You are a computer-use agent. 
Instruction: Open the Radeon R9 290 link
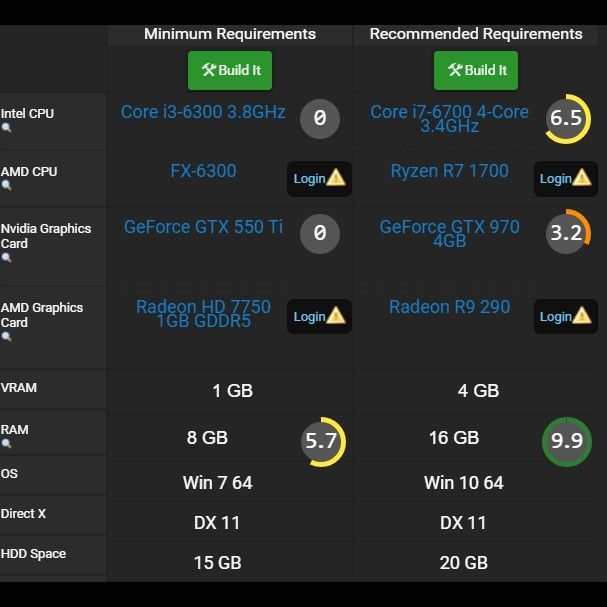point(449,307)
